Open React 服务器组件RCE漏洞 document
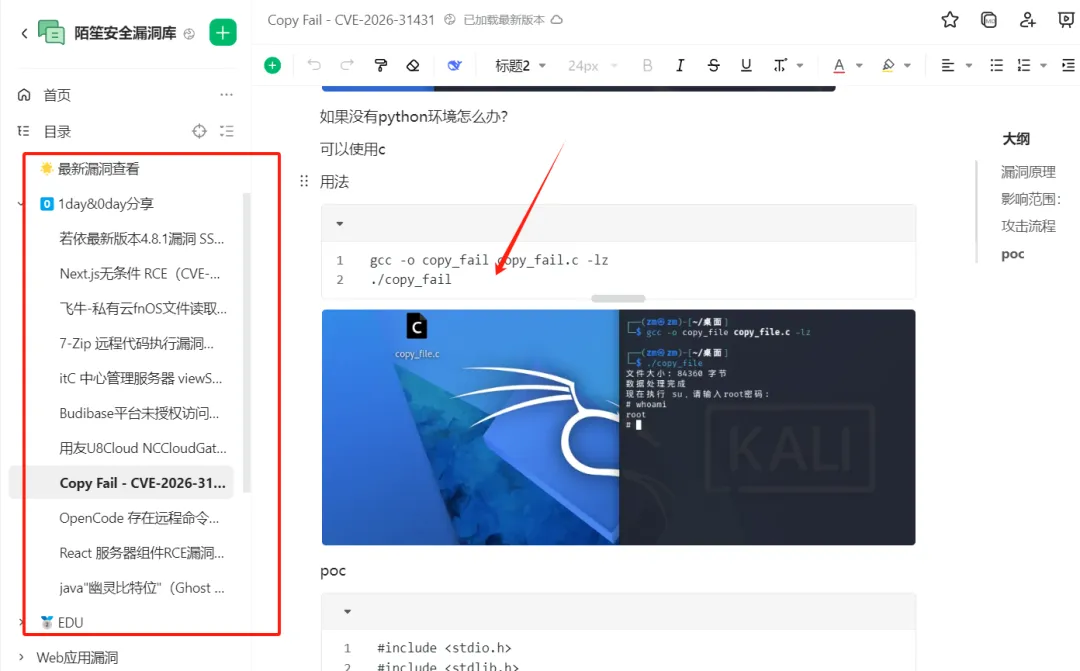Image resolution: width=1080 pixels, height=671 pixels. [x=141, y=553]
